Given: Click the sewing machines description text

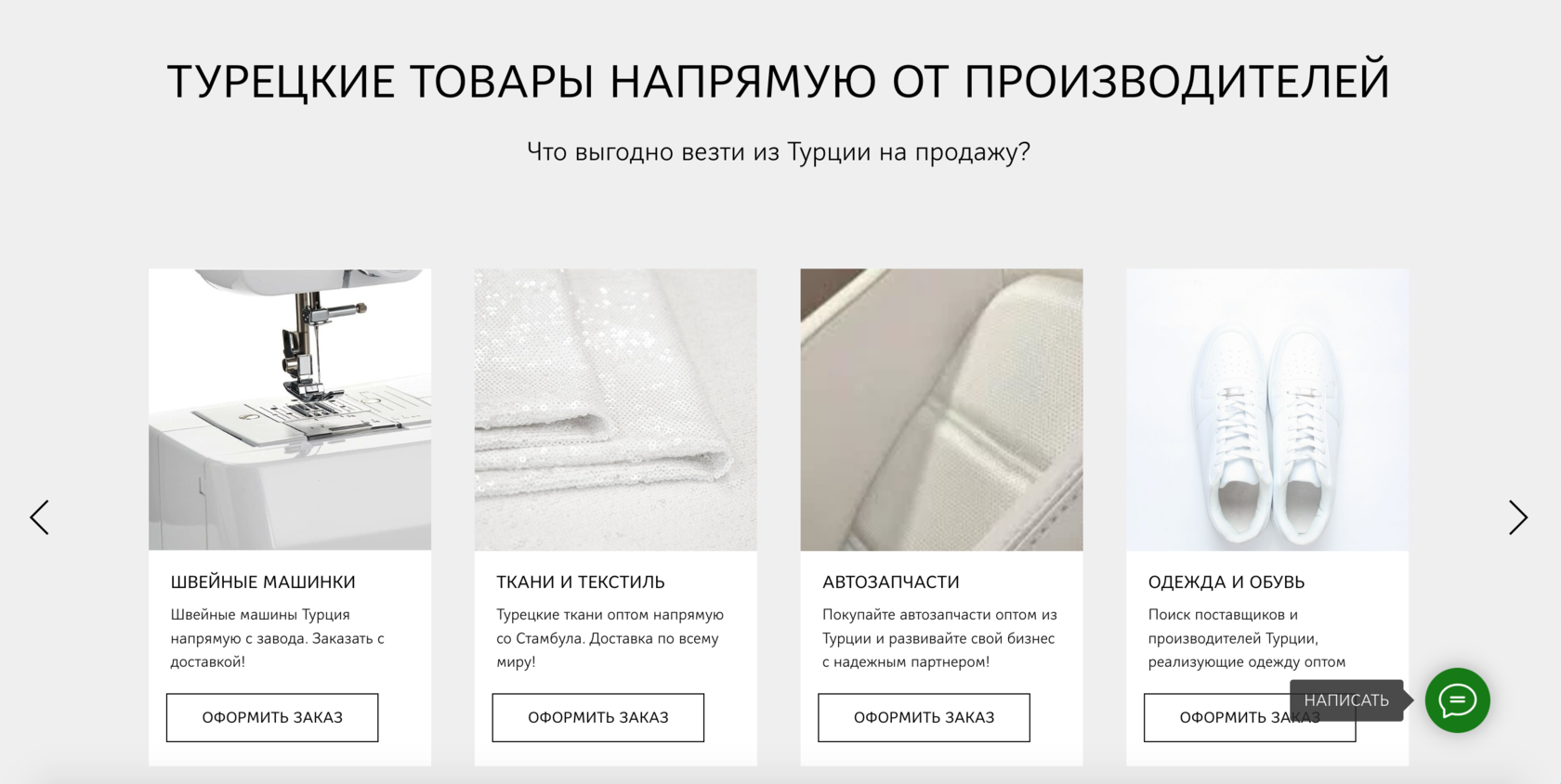Looking at the screenshot, I should 277,638.
